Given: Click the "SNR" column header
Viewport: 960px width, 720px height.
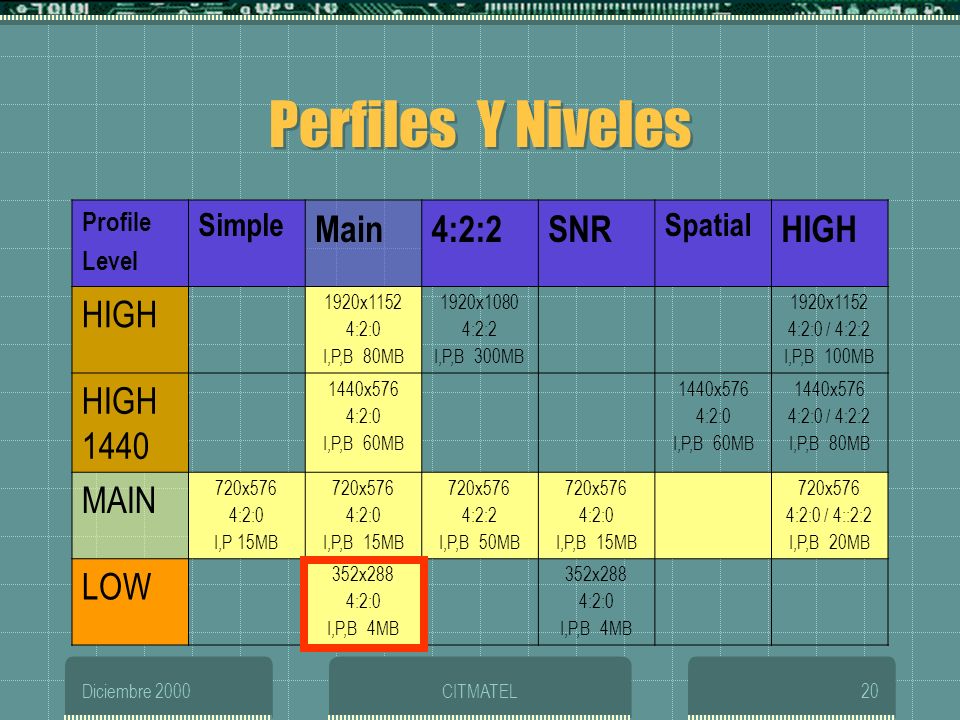Looking at the screenshot, I should click(596, 243).
